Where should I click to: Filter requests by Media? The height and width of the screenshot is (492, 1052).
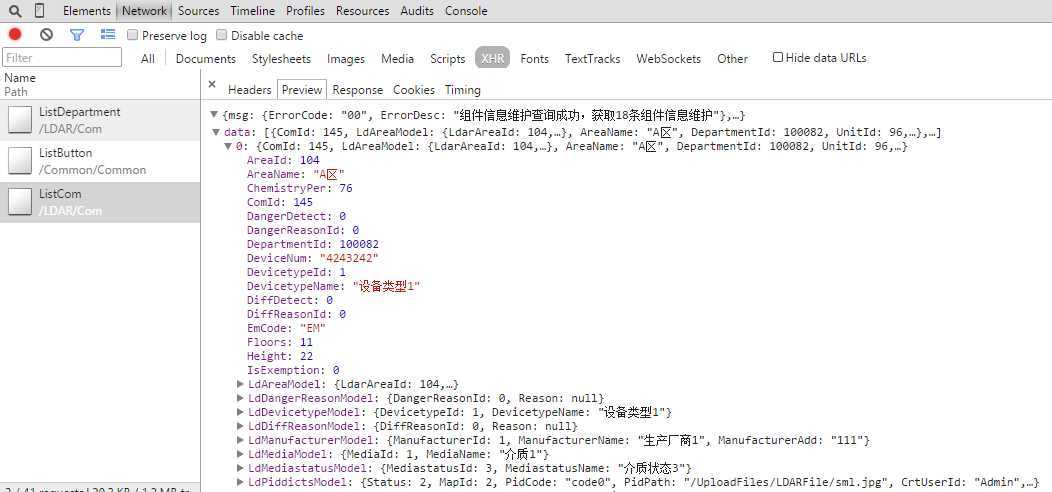[x=398, y=59]
